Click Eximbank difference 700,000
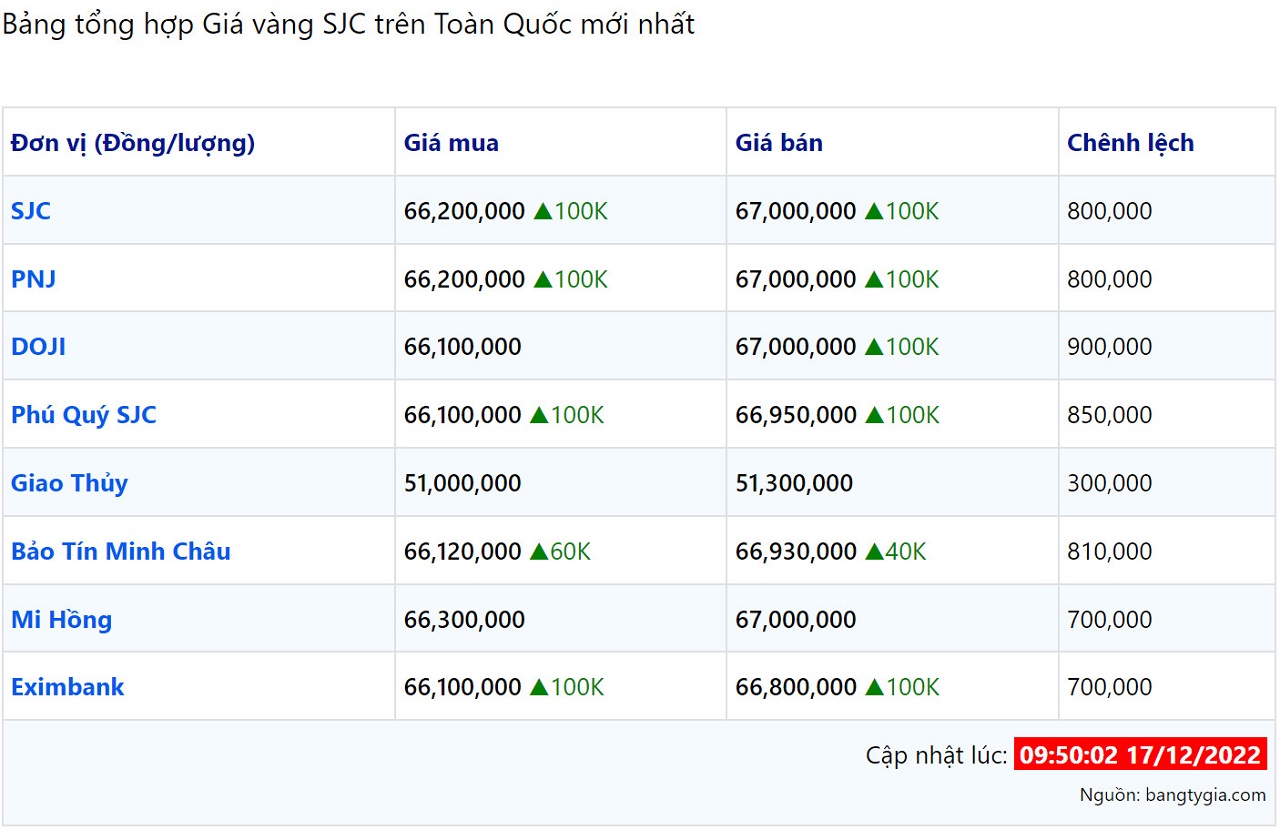The height and width of the screenshot is (830, 1280). click(1109, 687)
